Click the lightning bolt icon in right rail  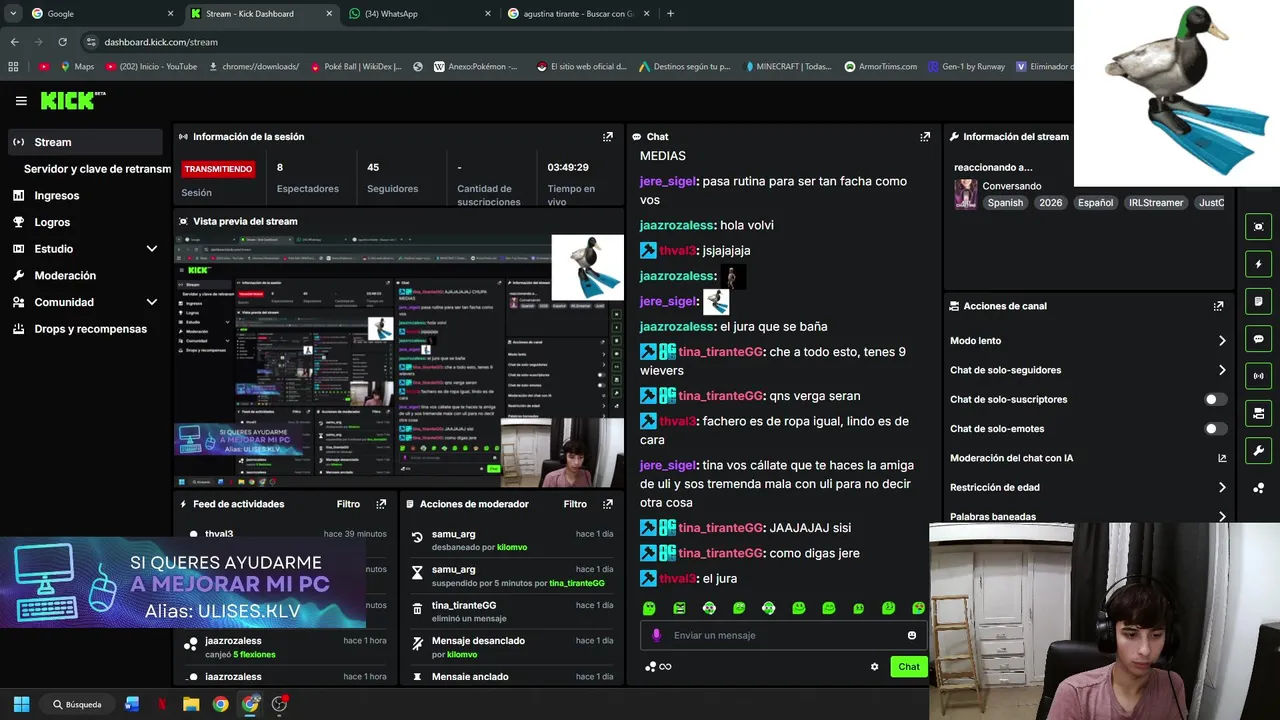(x=1258, y=264)
